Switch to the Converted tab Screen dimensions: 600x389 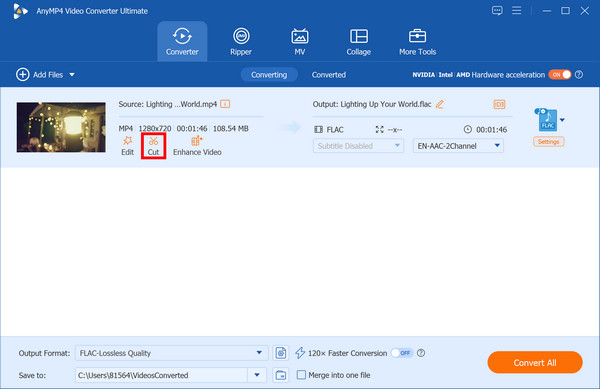[329, 75]
